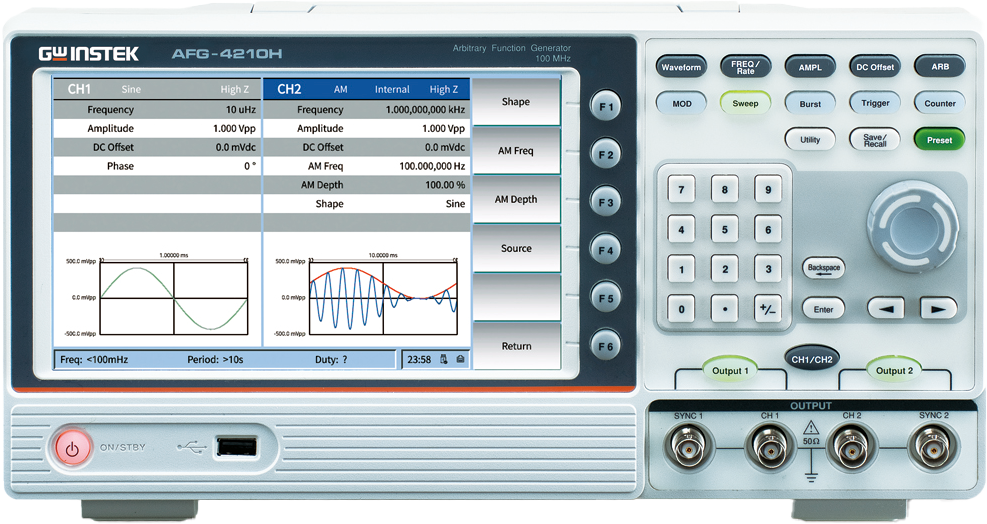
Task: Select the AM Depth softkey option
Action: coord(516,200)
